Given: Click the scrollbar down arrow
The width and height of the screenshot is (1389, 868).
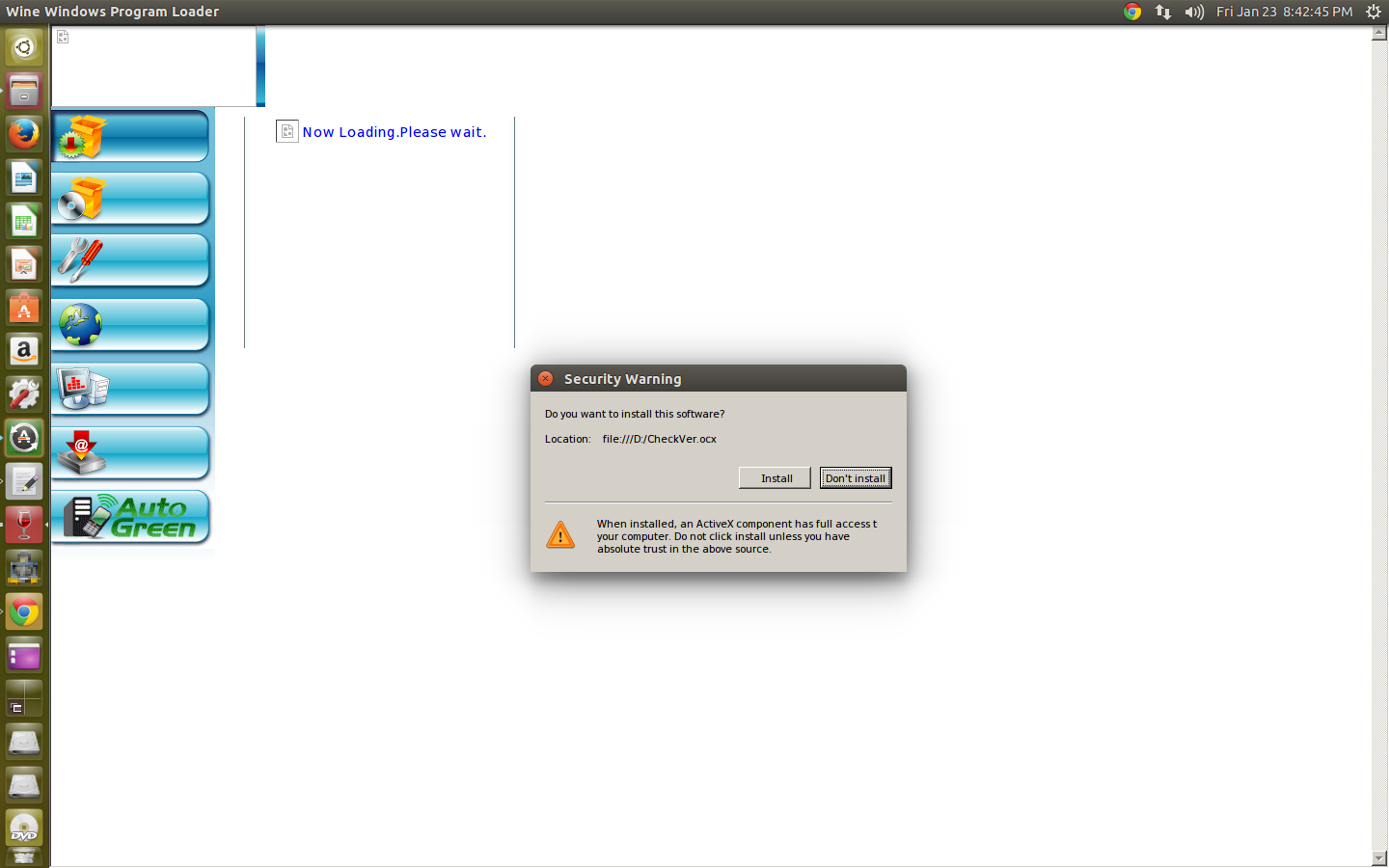Looking at the screenshot, I should click(x=1379, y=858).
